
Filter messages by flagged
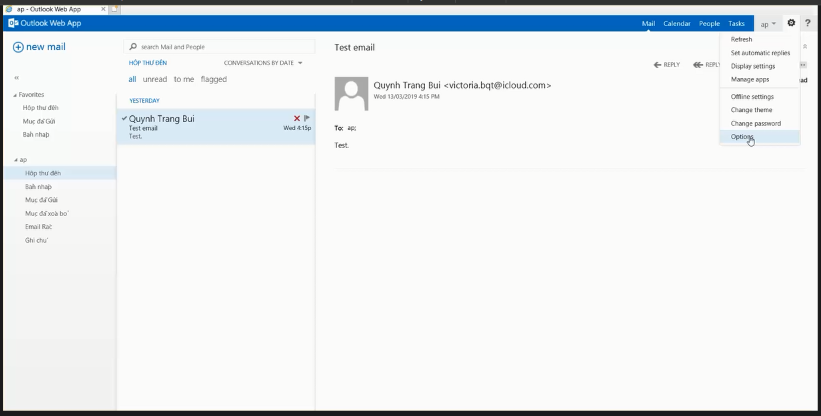point(214,79)
